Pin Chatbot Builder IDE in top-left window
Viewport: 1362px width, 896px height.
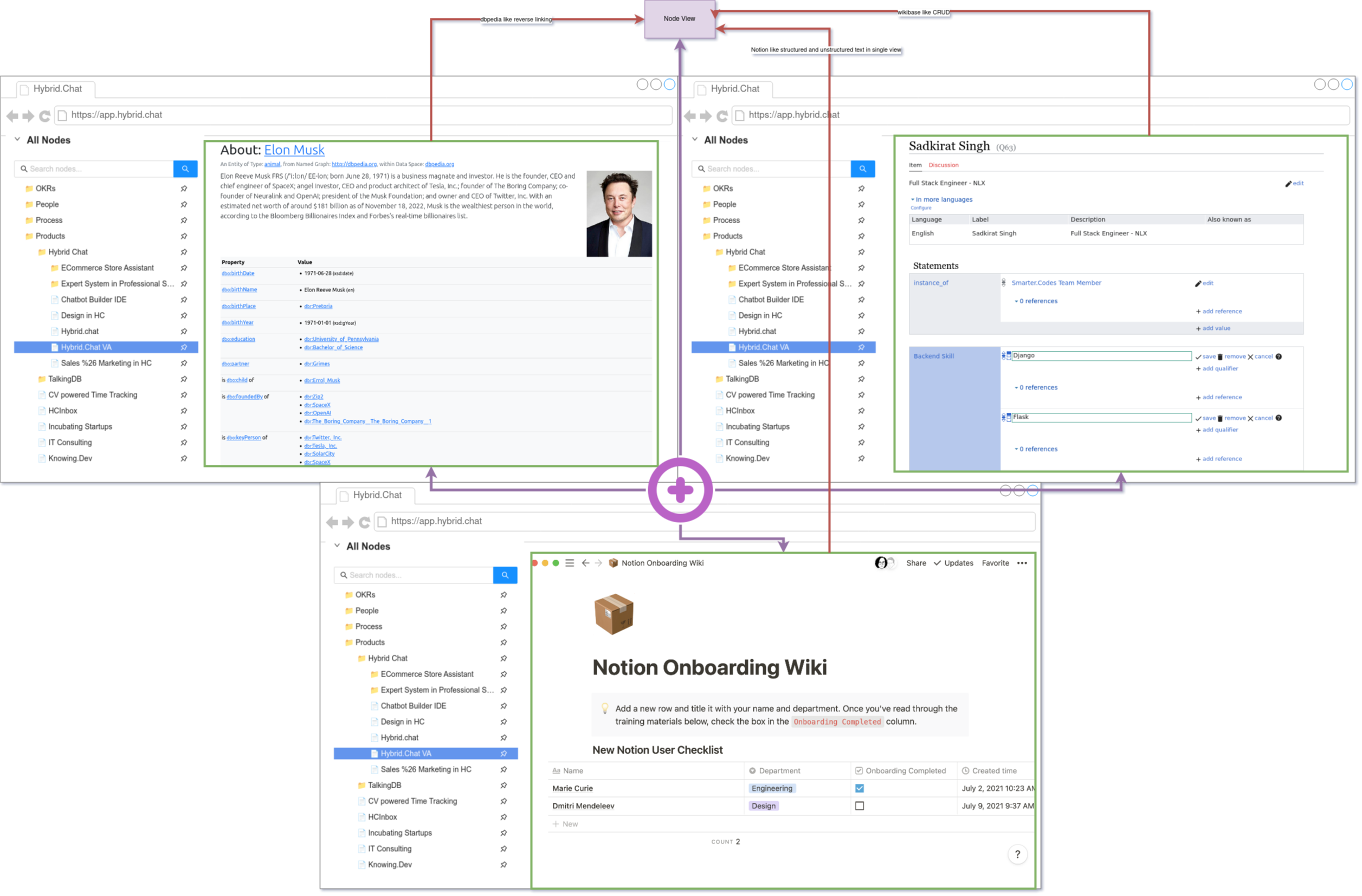point(184,300)
